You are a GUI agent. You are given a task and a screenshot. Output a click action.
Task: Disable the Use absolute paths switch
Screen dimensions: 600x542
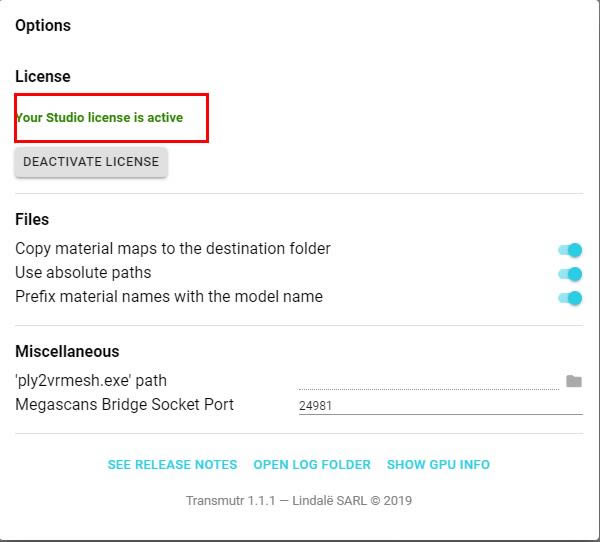(x=570, y=274)
